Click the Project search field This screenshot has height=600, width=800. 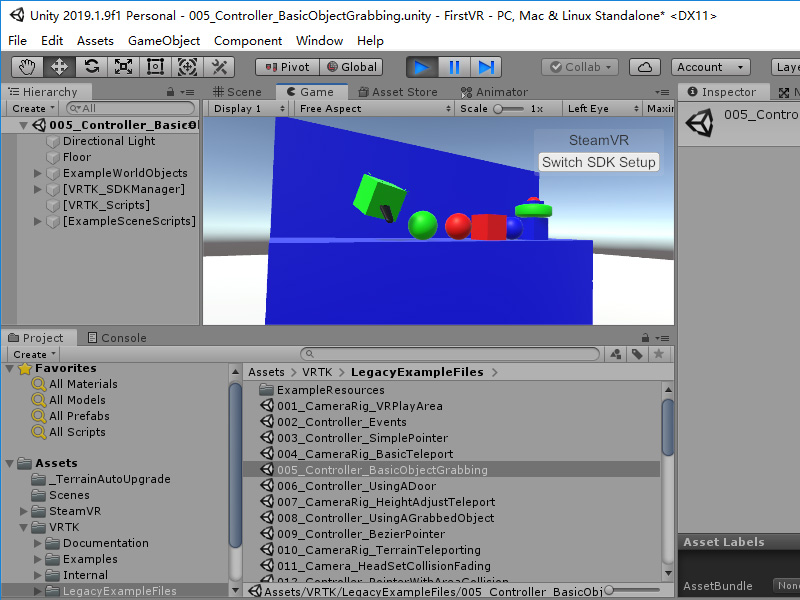pyautogui.click(x=450, y=354)
